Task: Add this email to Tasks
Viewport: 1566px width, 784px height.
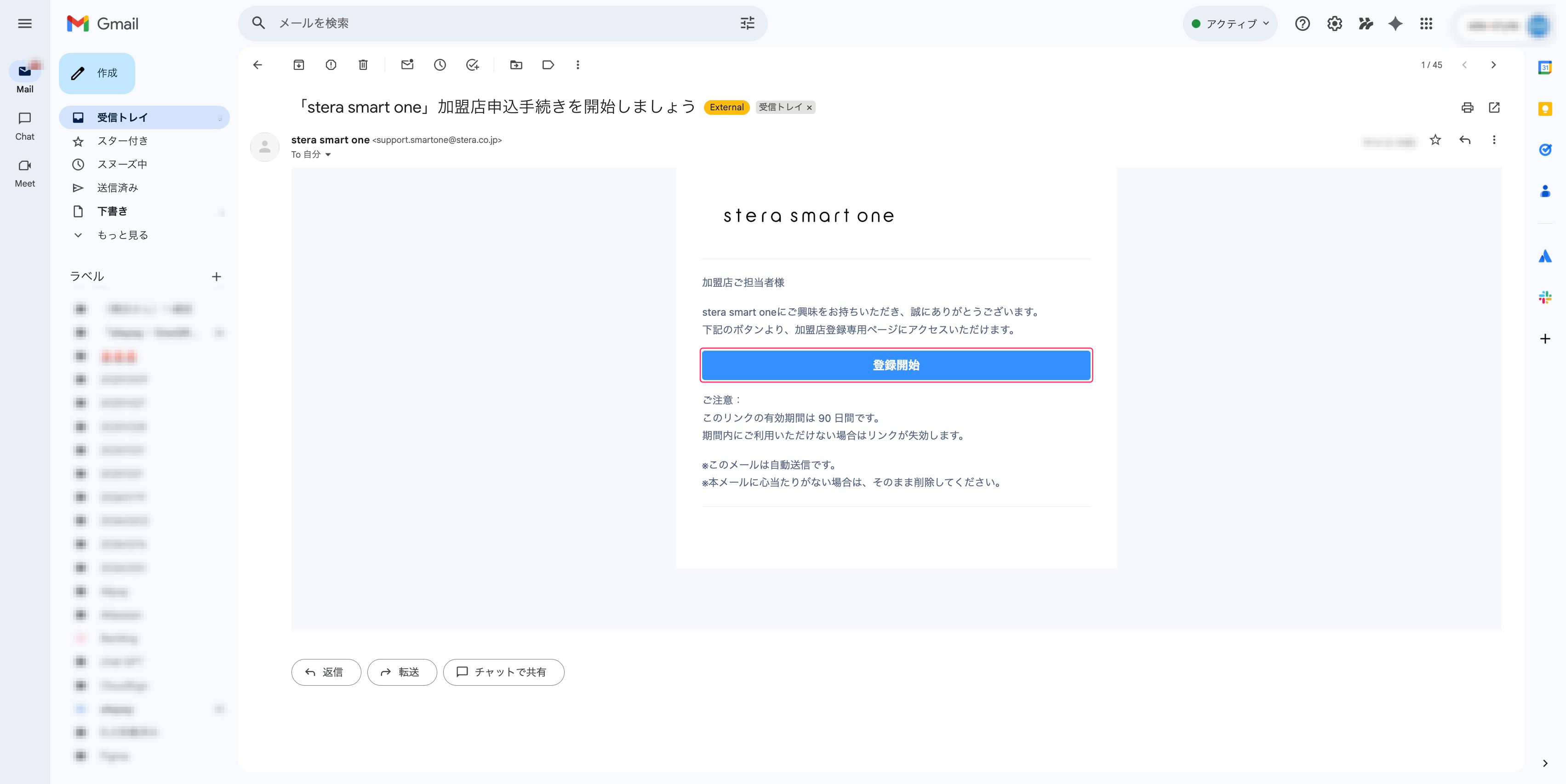Action: (472, 65)
